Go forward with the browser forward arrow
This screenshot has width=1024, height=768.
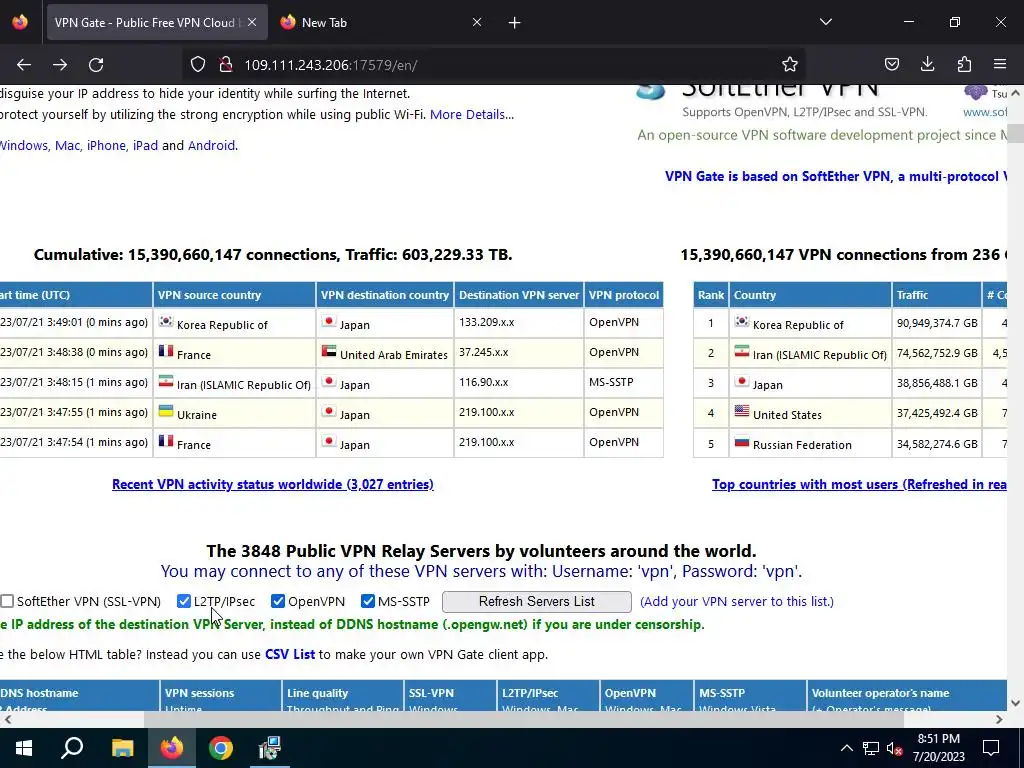pos(60,65)
